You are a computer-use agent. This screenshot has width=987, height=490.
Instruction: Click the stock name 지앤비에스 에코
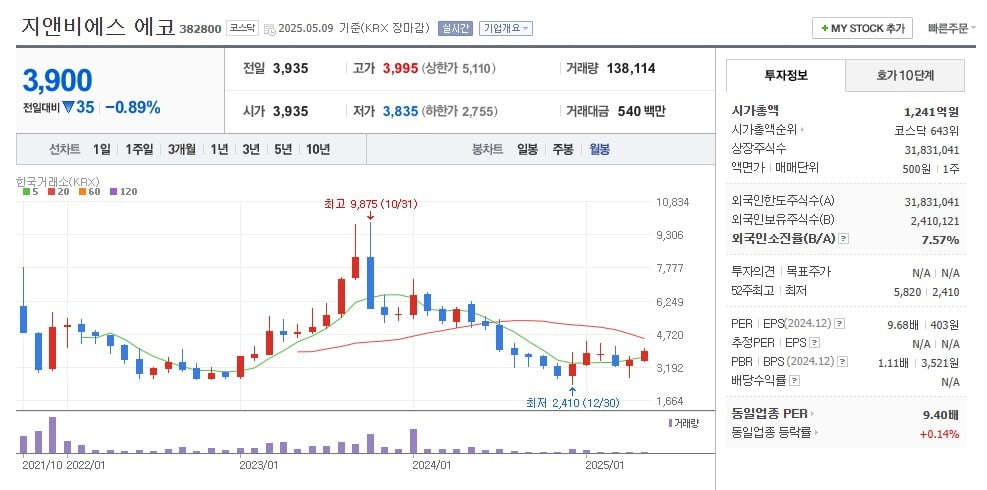pyautogui.click(x=98, y=26)
